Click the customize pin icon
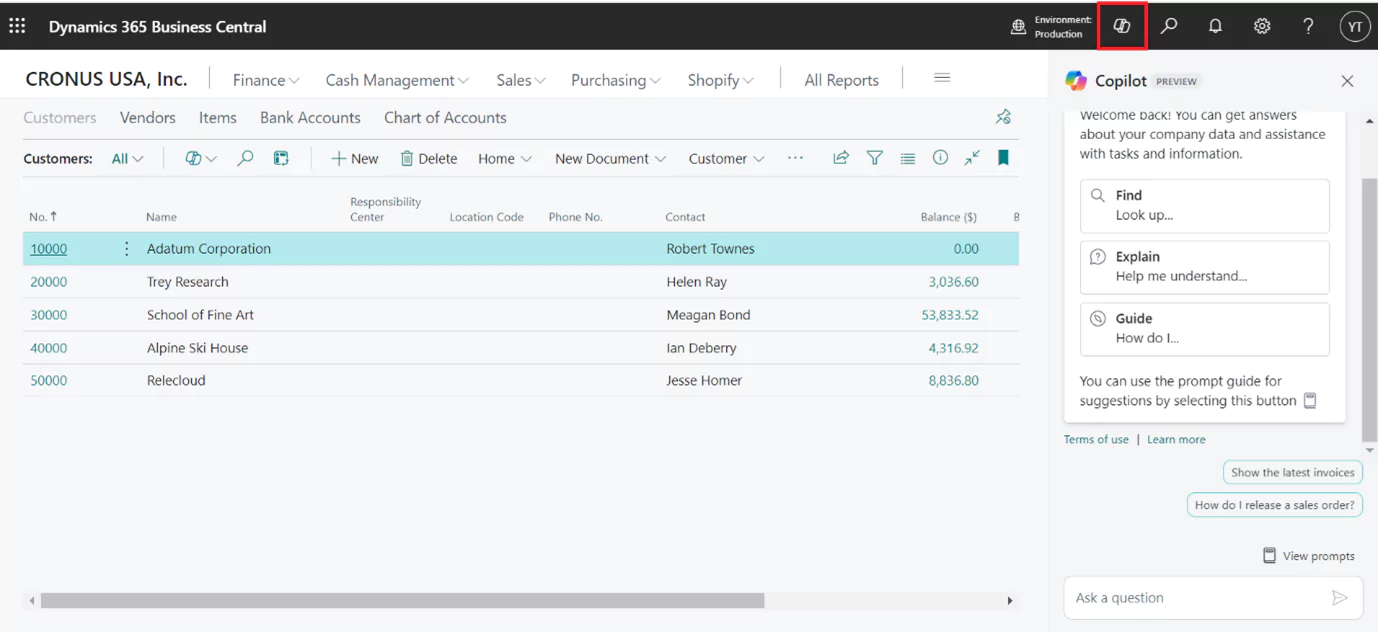 coord(1003,117)
